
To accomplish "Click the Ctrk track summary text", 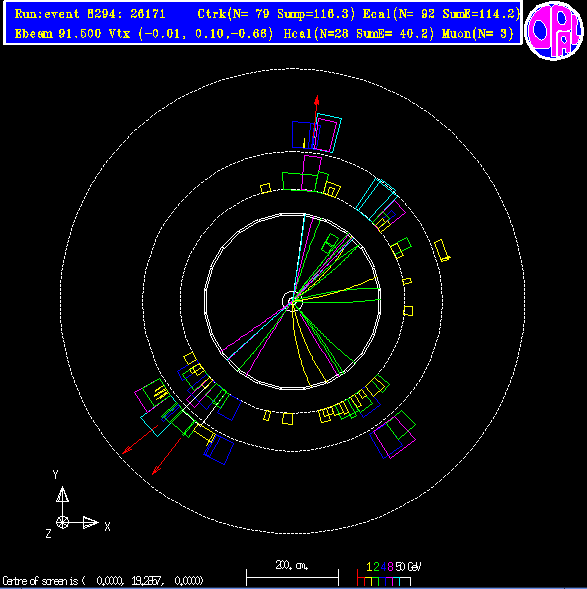I will point(276,14).
